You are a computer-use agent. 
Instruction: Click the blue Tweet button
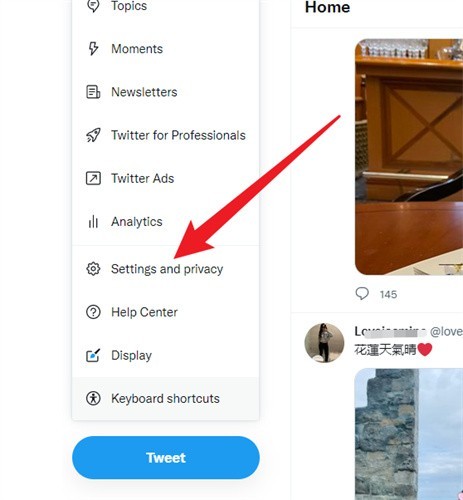pyautogui.click(x=166, y=458)
